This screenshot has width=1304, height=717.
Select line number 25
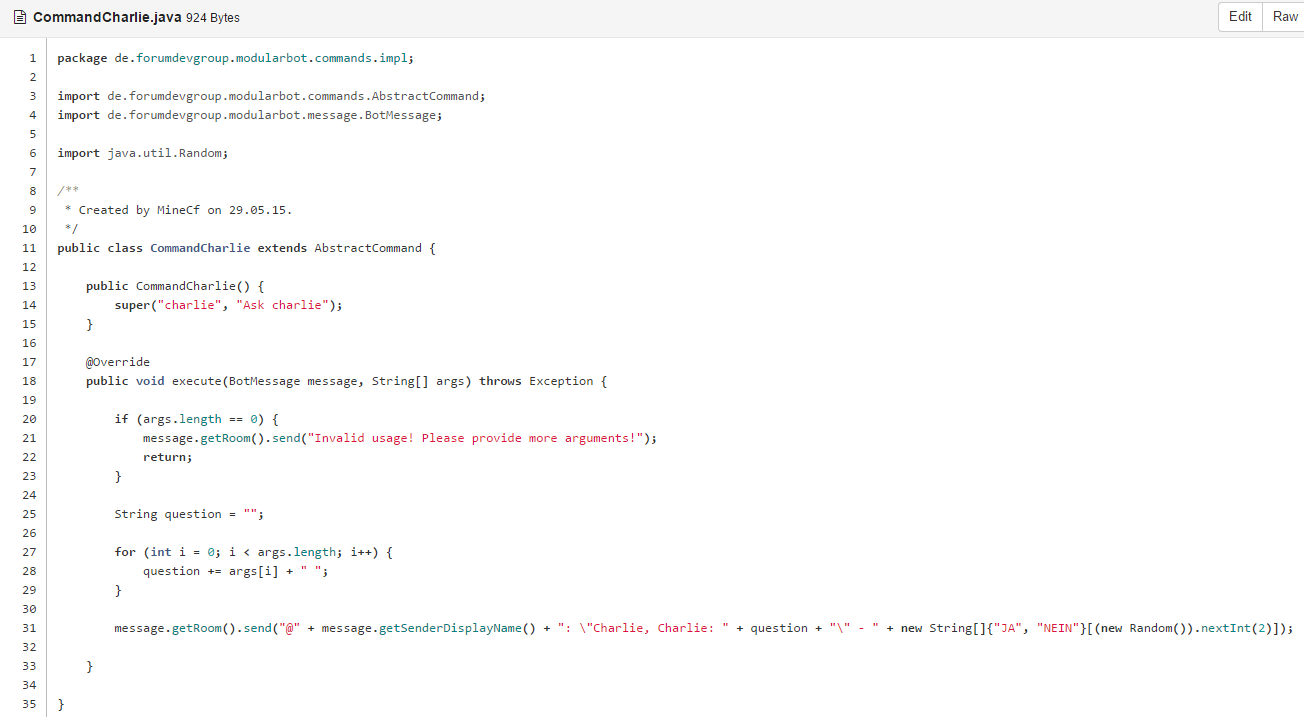pyautogui.click(x=30, y=514)
